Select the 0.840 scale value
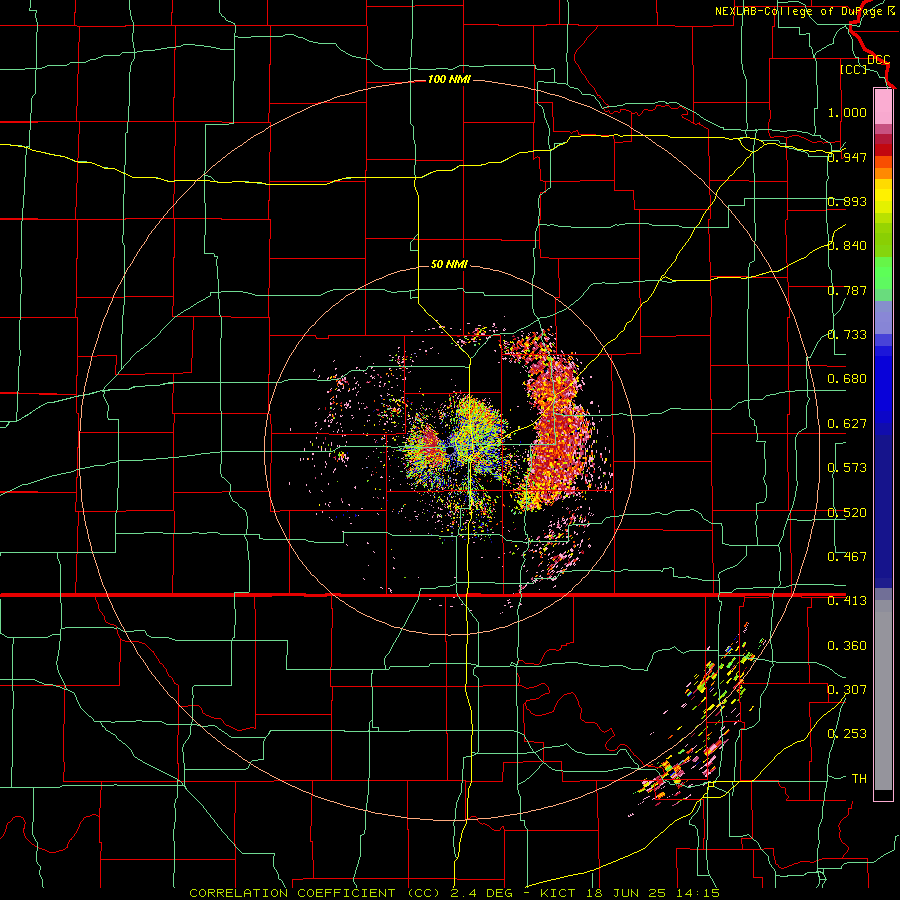900x900 pixels. pos(847,246)
